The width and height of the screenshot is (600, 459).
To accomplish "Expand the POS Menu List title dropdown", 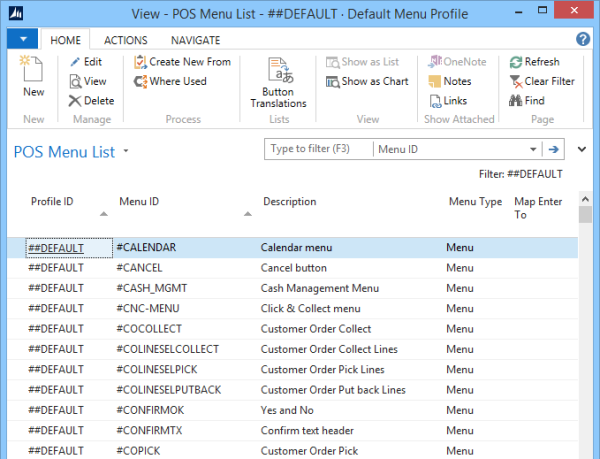I will click(126, 153).
